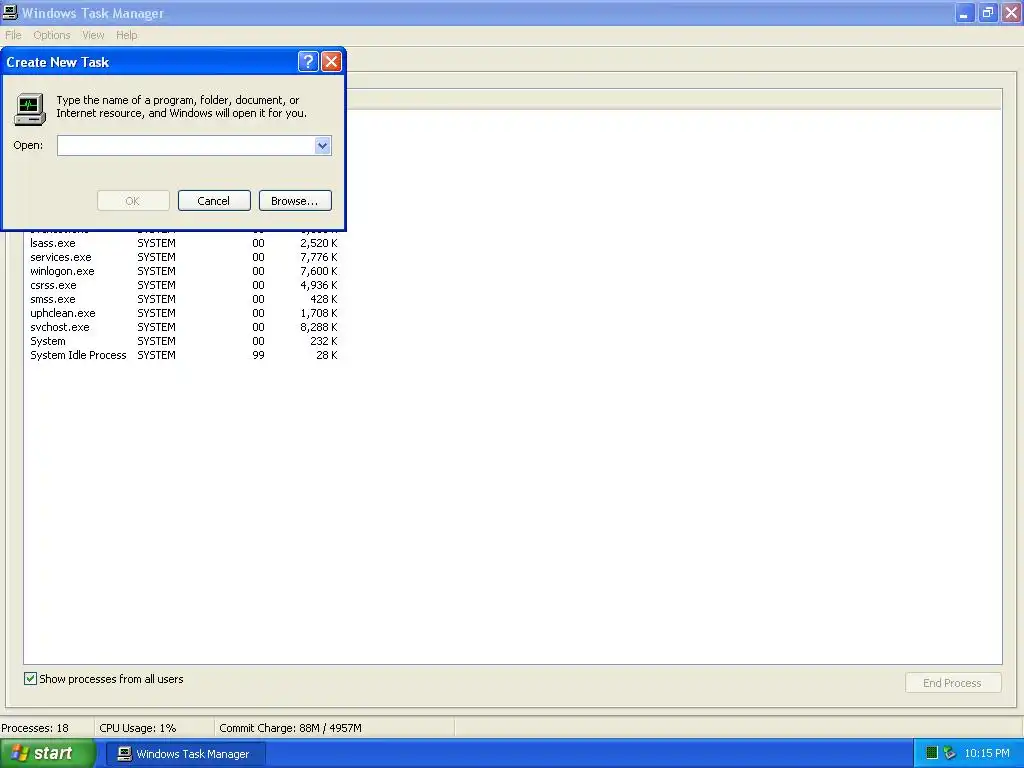Open the File menu

click(13, 35)
